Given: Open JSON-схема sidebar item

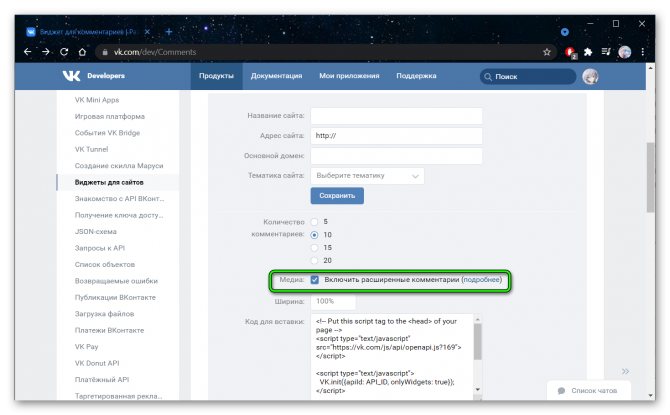Looking at the screenshot, I should tap(96, 231).
